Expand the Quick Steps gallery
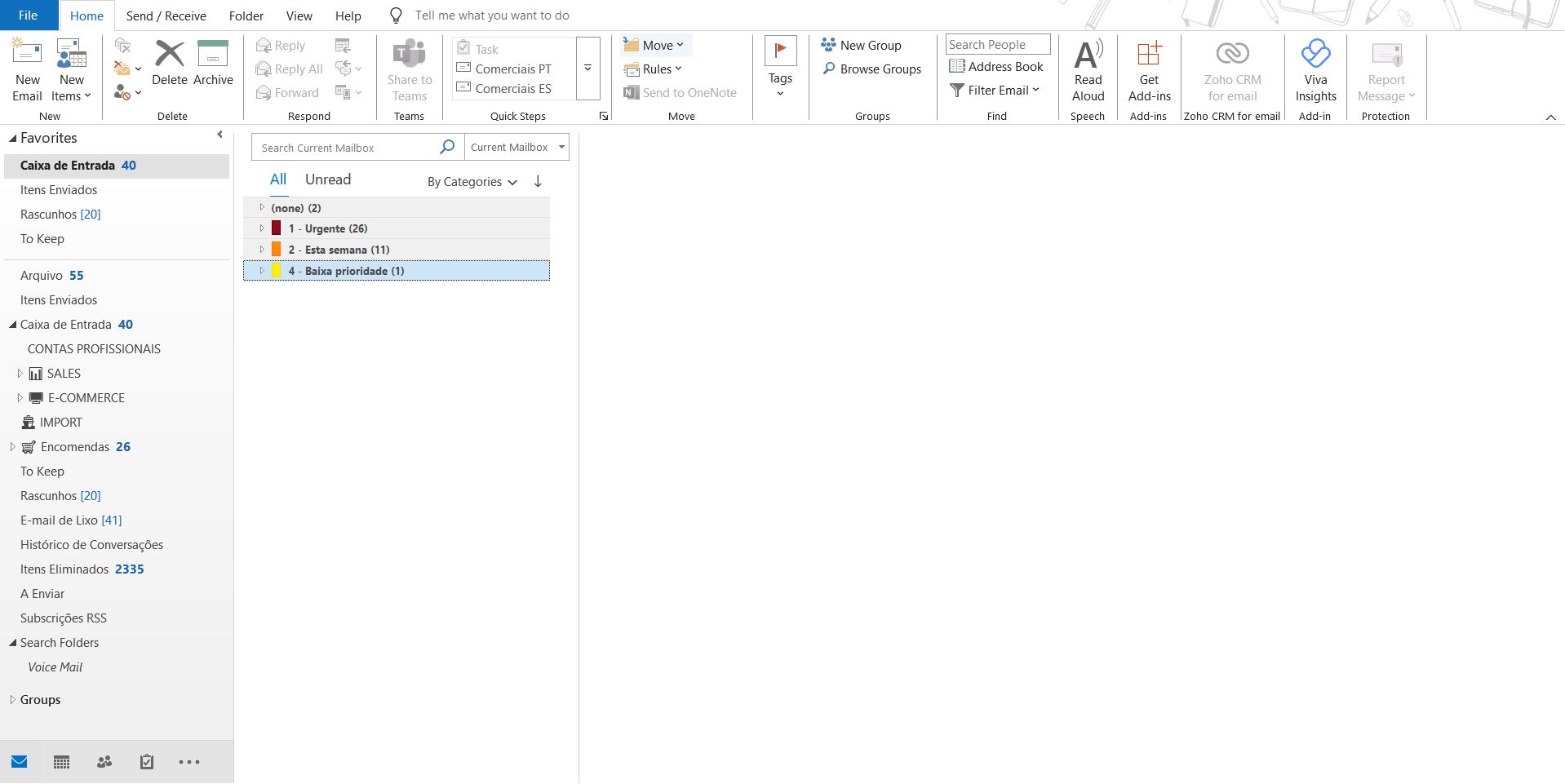This screenshot has height=784, width=1565. 587,69
